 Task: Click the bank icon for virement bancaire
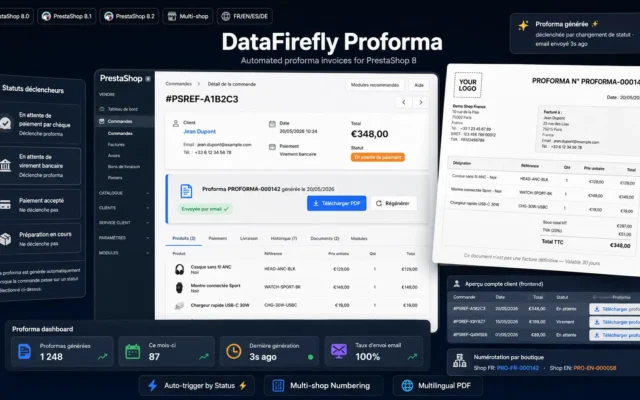click(x=5, y=165)
